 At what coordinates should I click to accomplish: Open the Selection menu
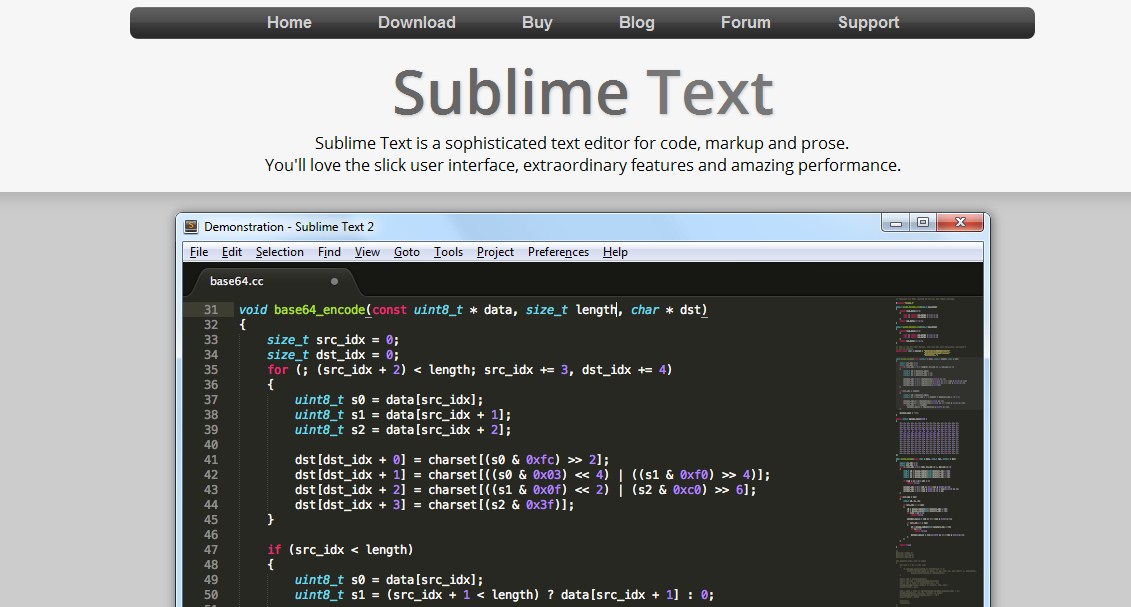pos(279,252)
